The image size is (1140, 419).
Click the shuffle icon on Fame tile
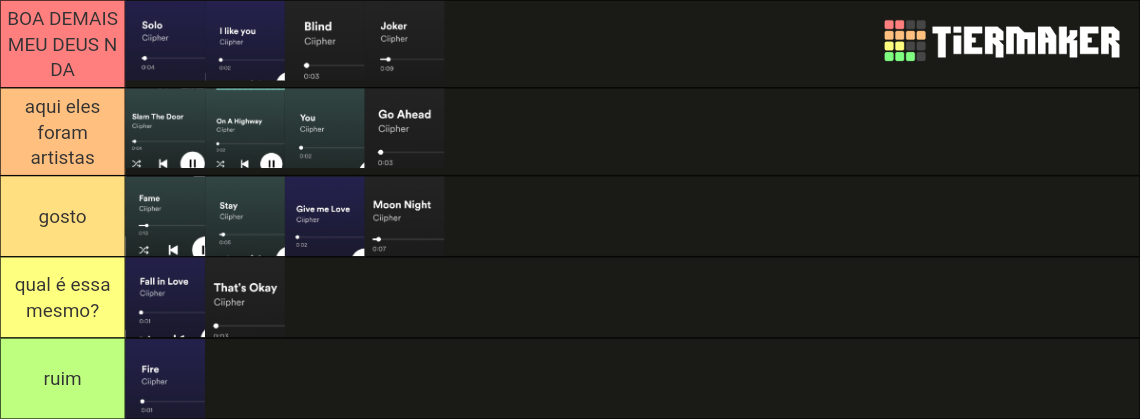(x=144, y=250)
